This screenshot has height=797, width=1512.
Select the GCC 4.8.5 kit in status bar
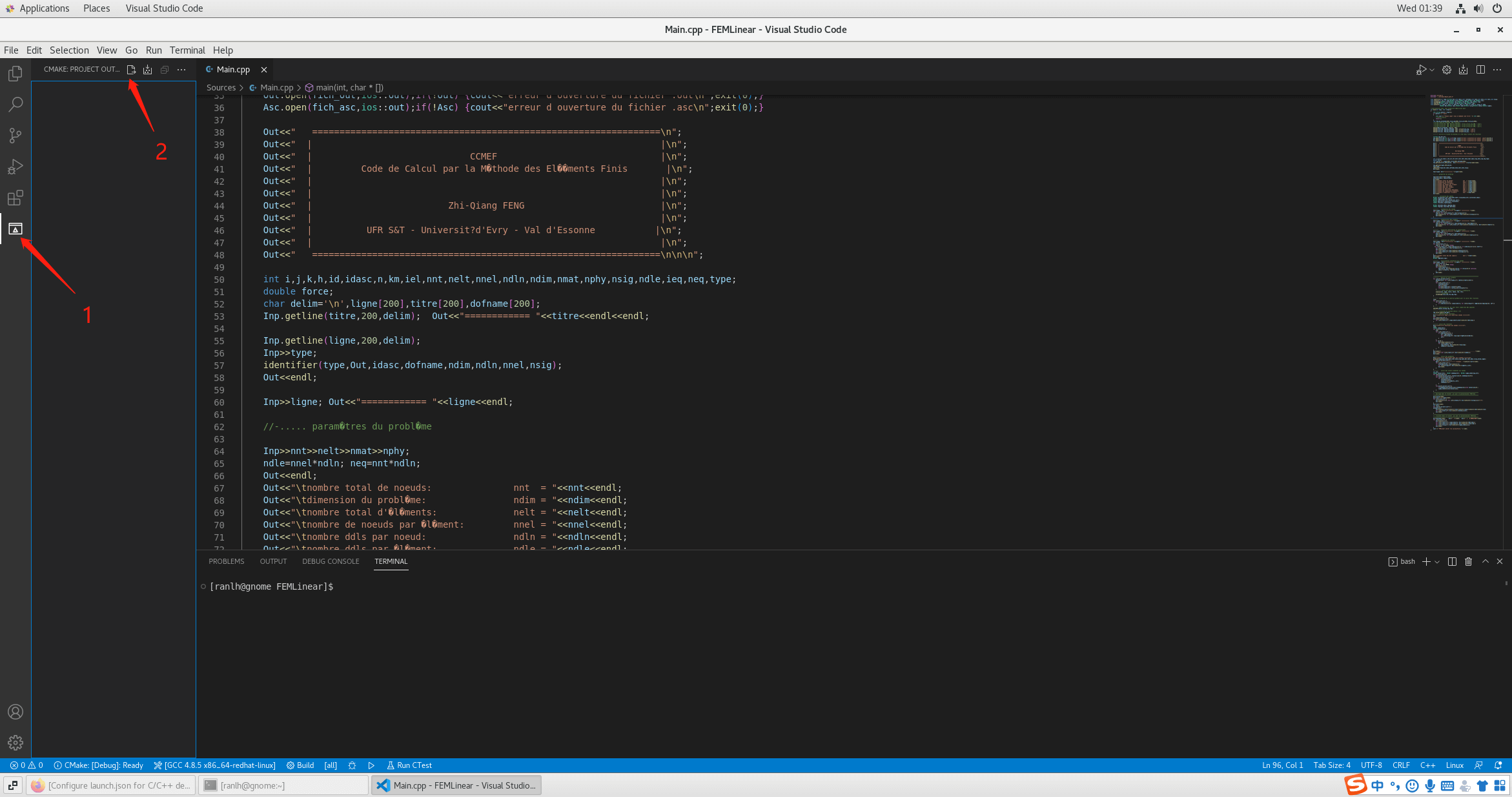point(214,765)
